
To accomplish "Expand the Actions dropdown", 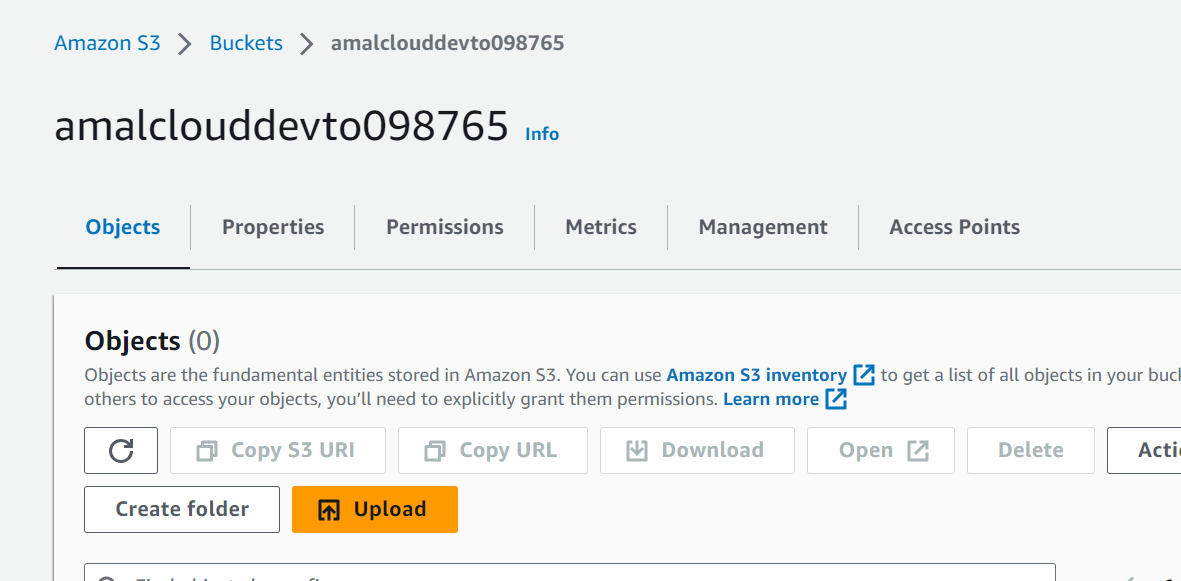I will click(x=1155, y=450).
